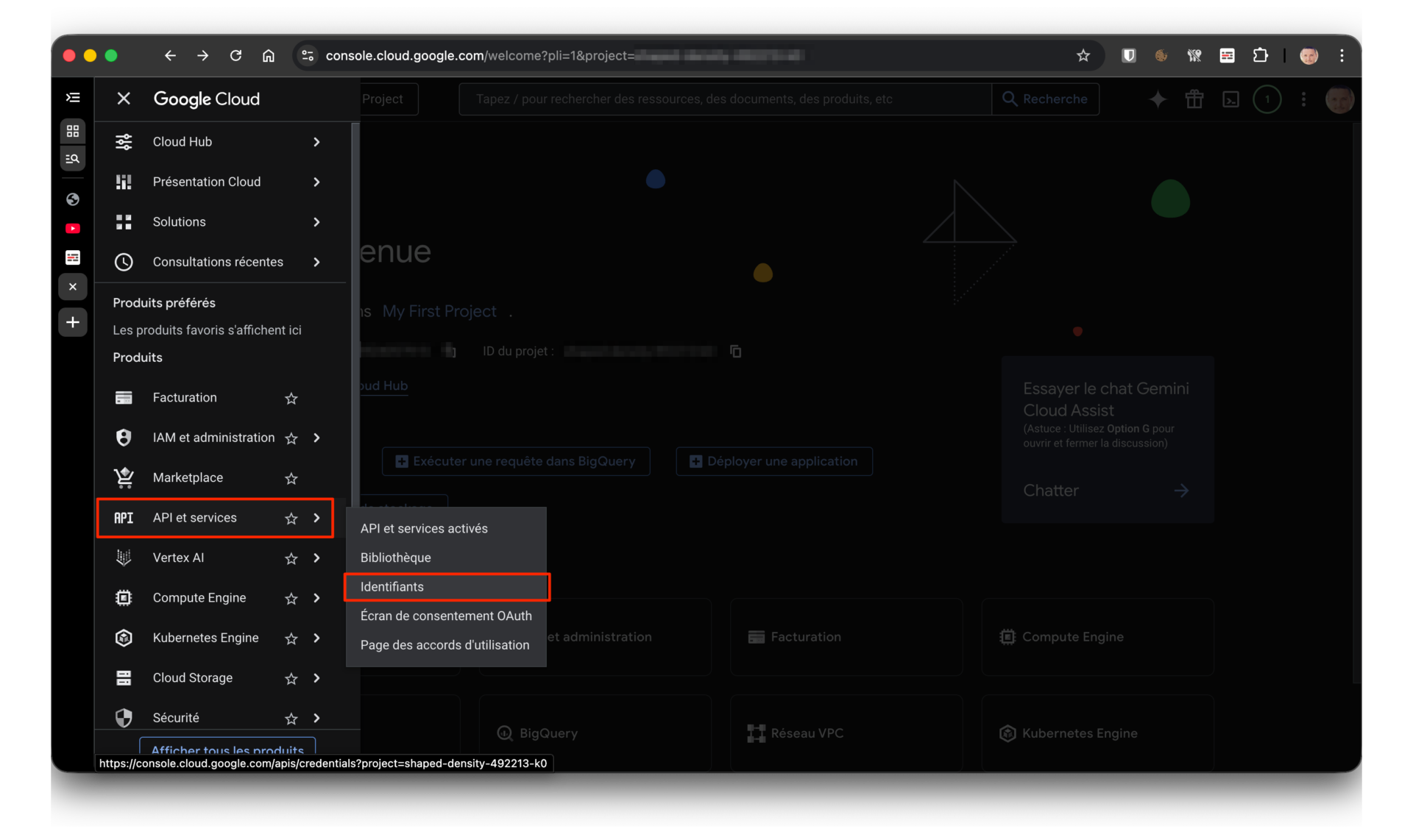Click the IAM et administration shield icon
This screenshot has width=1413, height=840.
(124, 438)
